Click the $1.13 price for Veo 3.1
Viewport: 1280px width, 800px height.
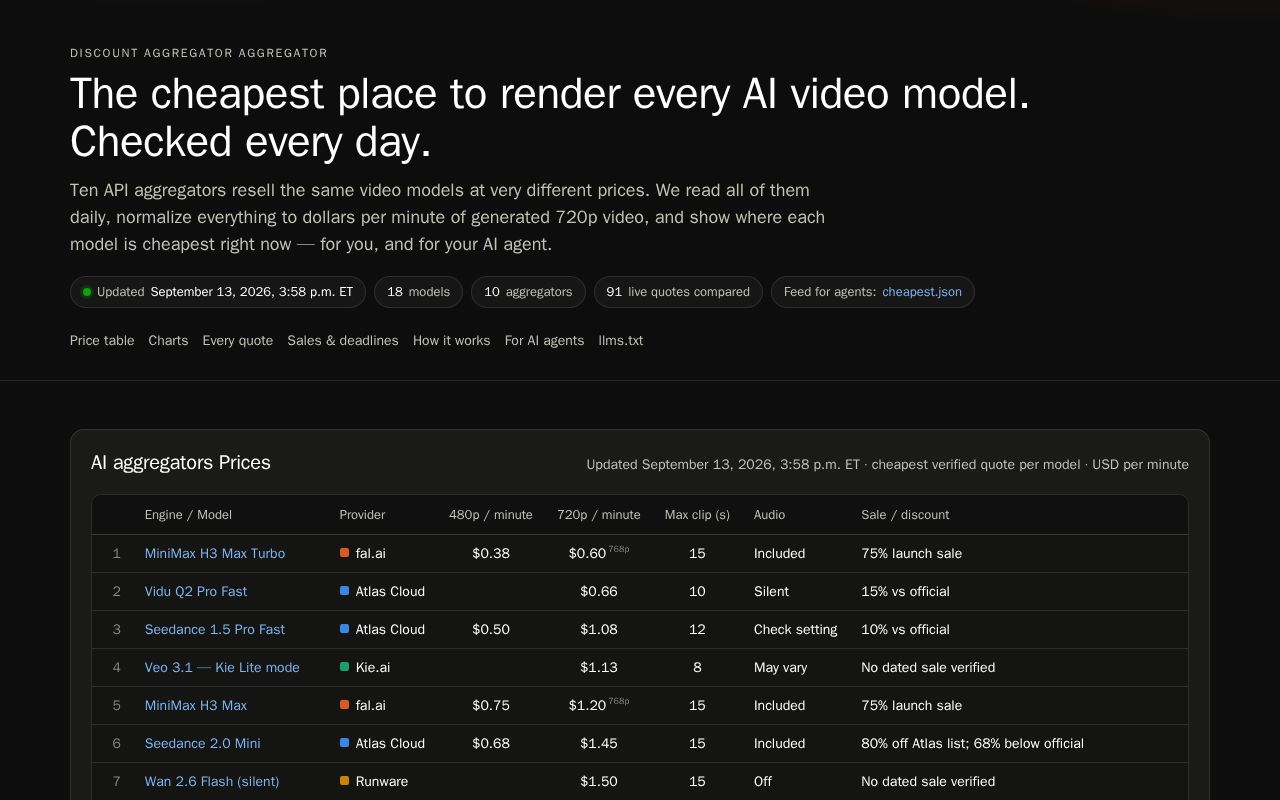pos(599,667)
